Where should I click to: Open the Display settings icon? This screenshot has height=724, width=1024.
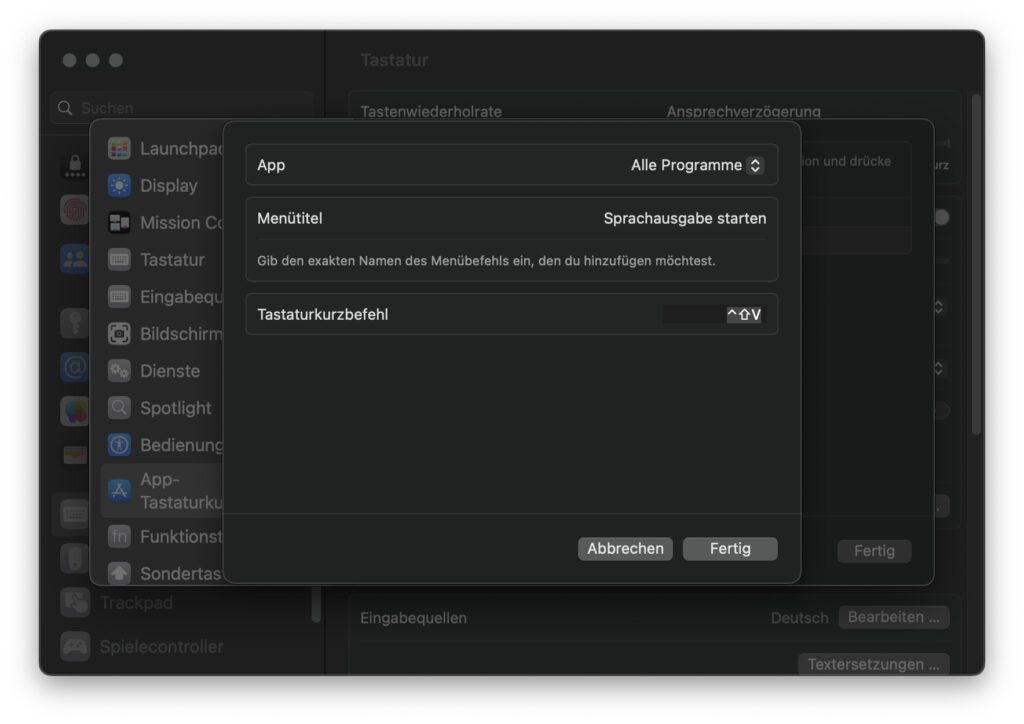[x=120, y=185]
